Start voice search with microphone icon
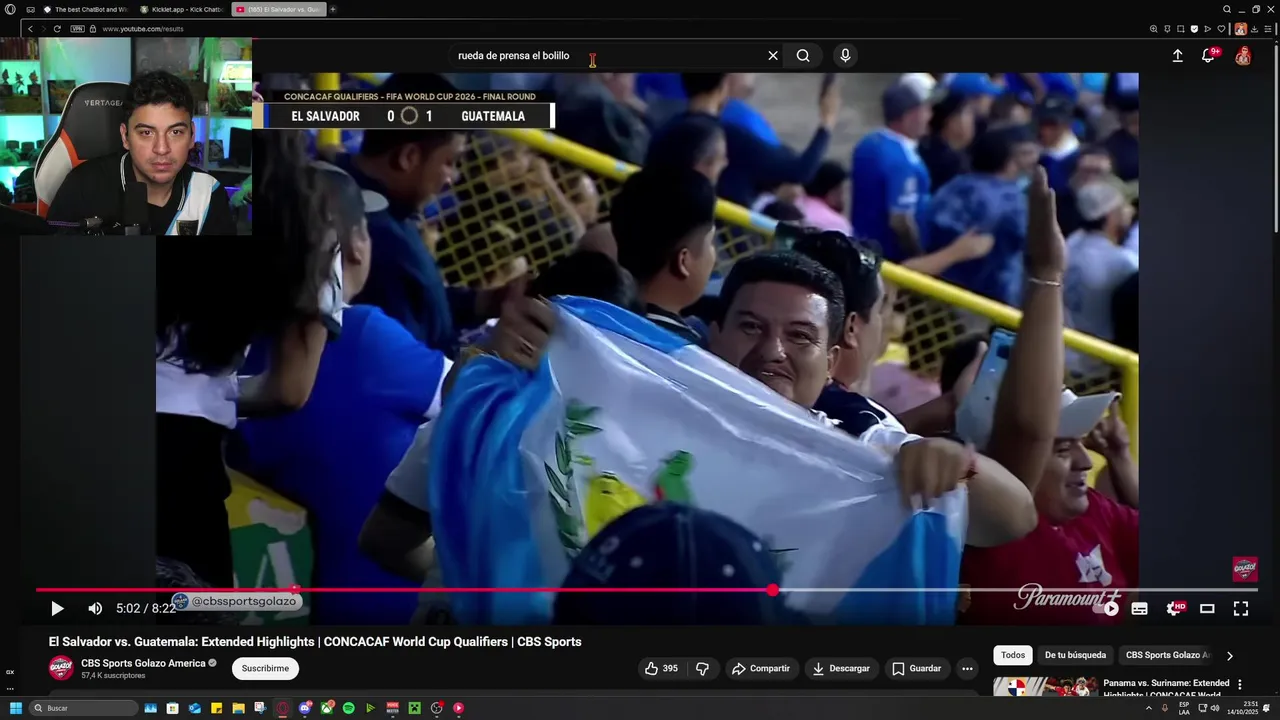 pos(845,56)
